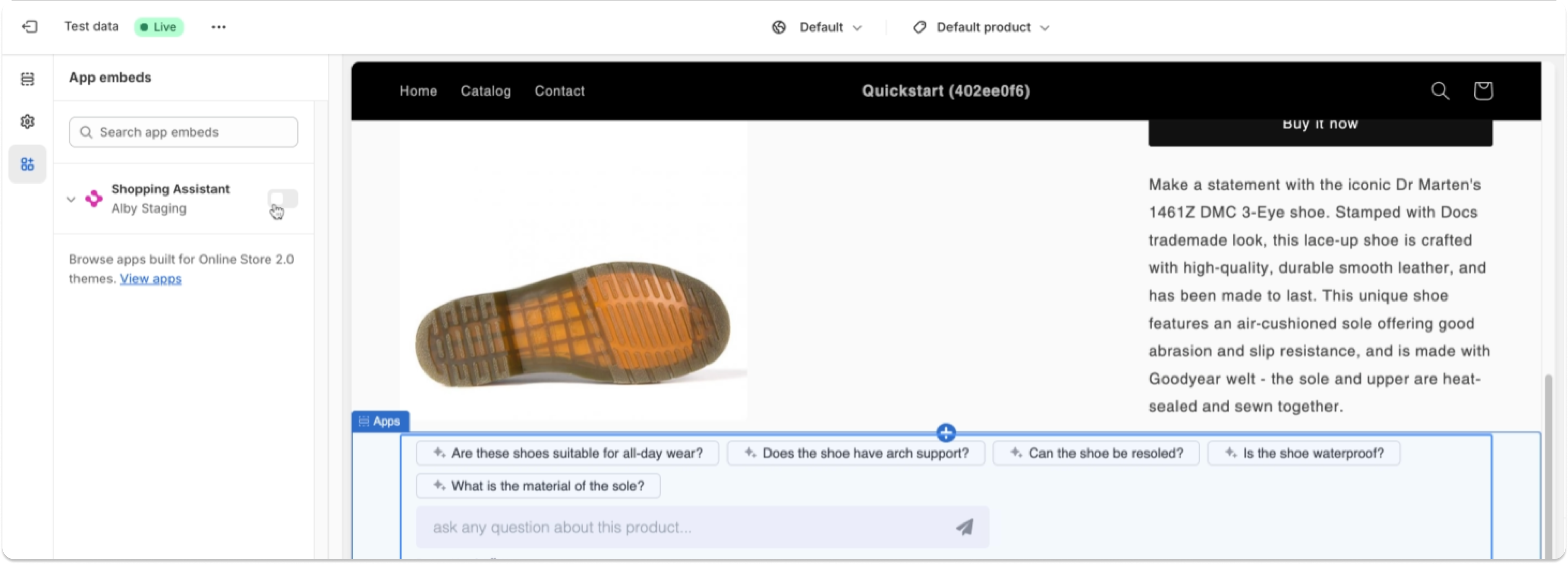
Task: Toggle the Shopping Assistant app embed
Action: tap(283, 198)
